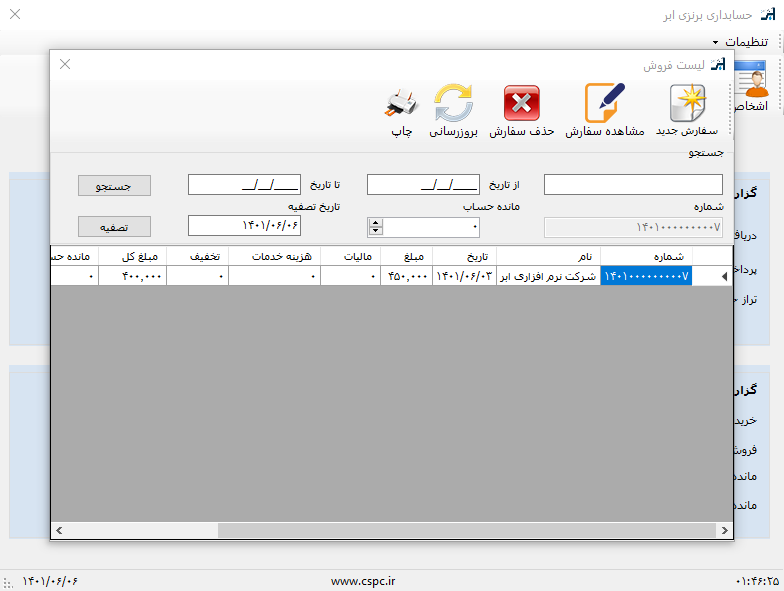Screen dimensions: 784x591
Task: Click the main application title bar icon
Action: click(x=767, y=15)
